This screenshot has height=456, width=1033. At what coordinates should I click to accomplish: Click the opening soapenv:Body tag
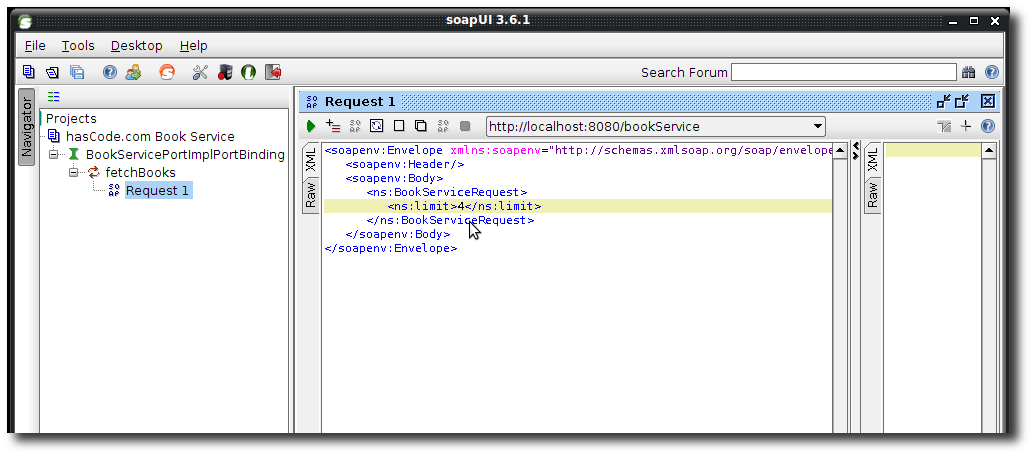395,179
